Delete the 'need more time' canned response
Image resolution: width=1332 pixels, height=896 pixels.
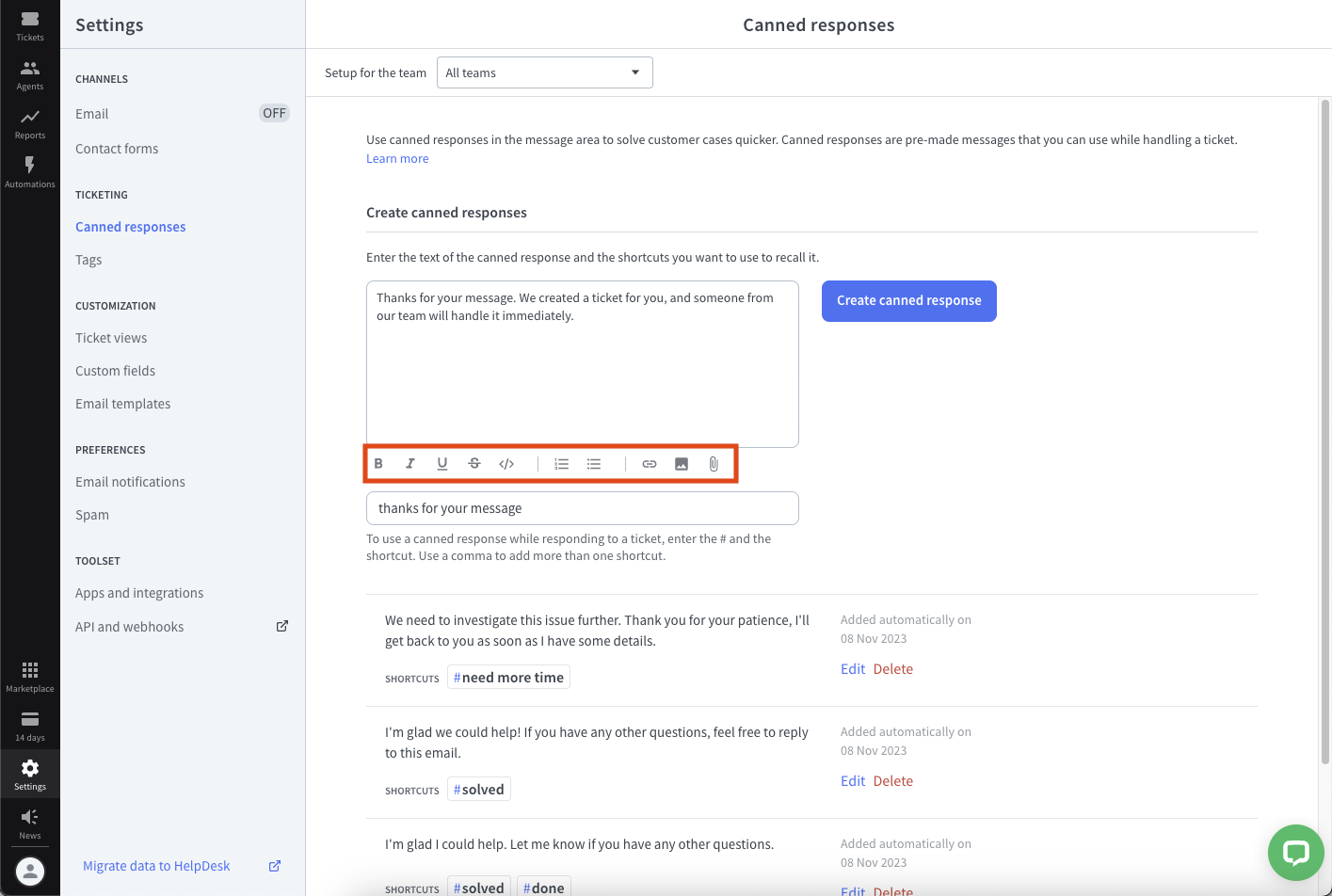tap(893, 669)
